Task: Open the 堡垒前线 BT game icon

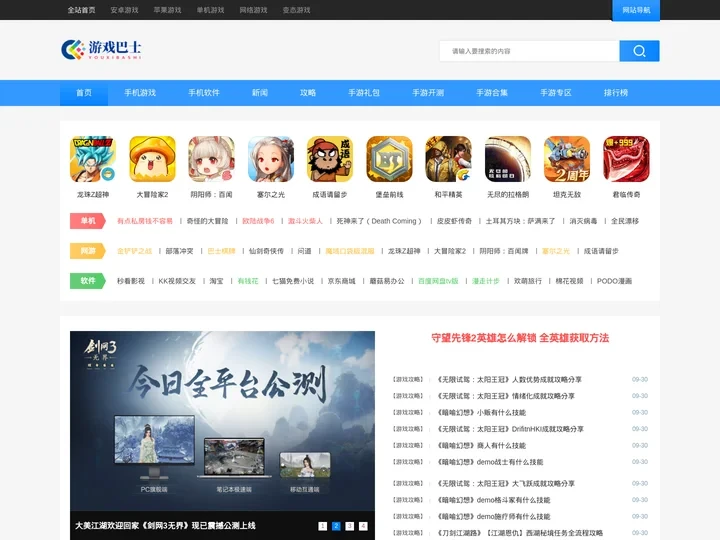Action: coord(389,159)
